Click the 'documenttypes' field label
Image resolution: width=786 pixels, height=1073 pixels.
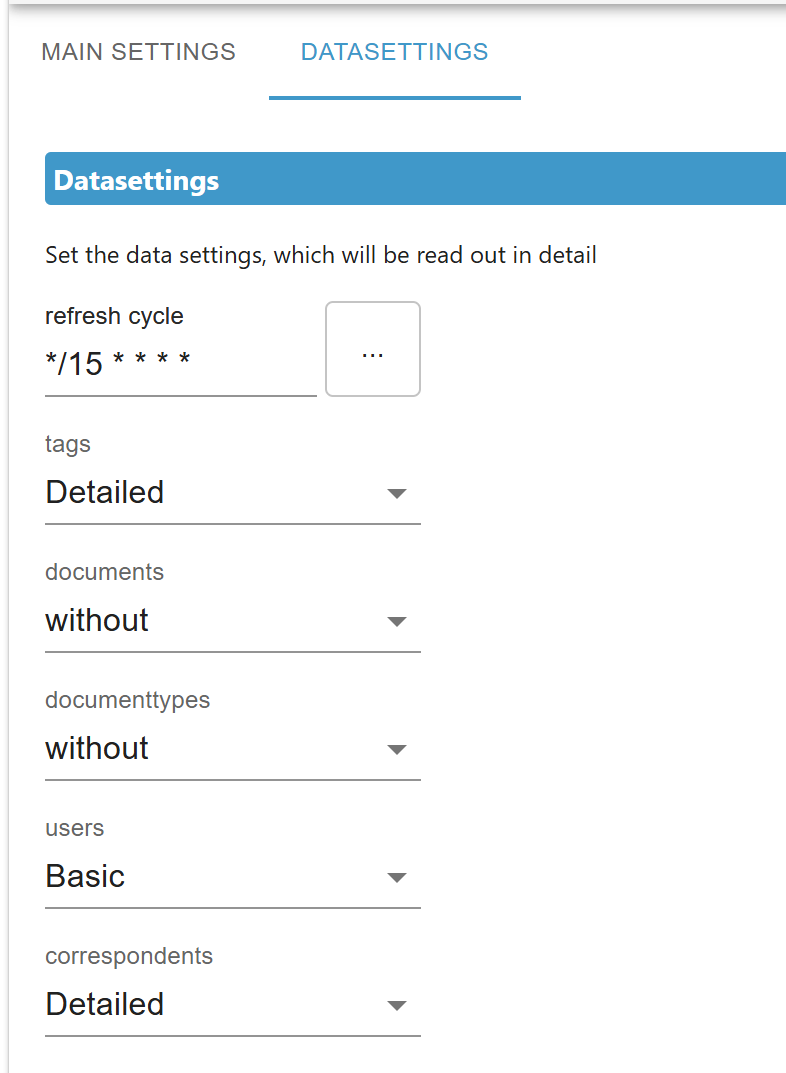point(127,700)
